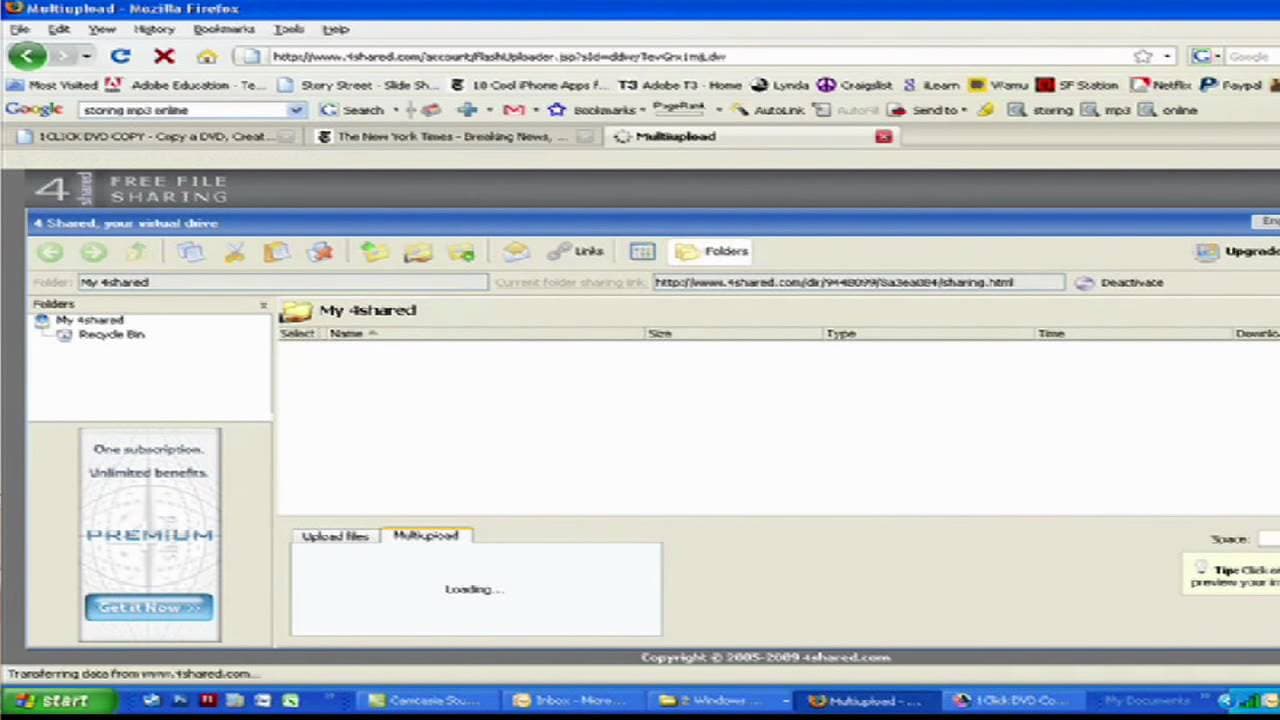Click Adobe Education bookmark
1280x720 pixels.
(x=186, y=86)
